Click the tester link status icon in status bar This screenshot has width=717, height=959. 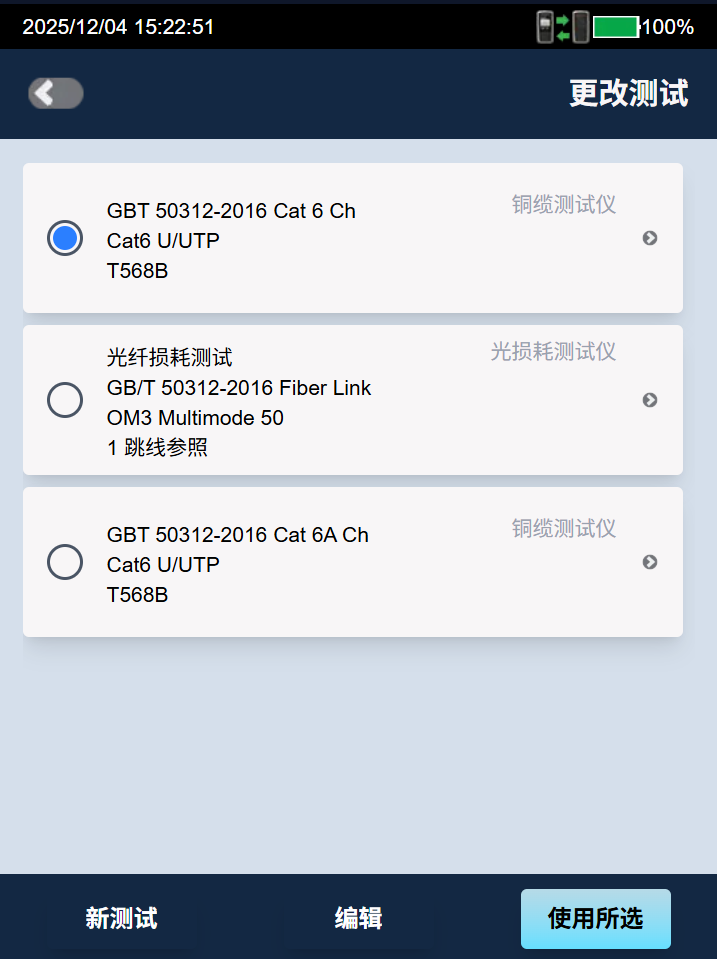pos(562,27)
